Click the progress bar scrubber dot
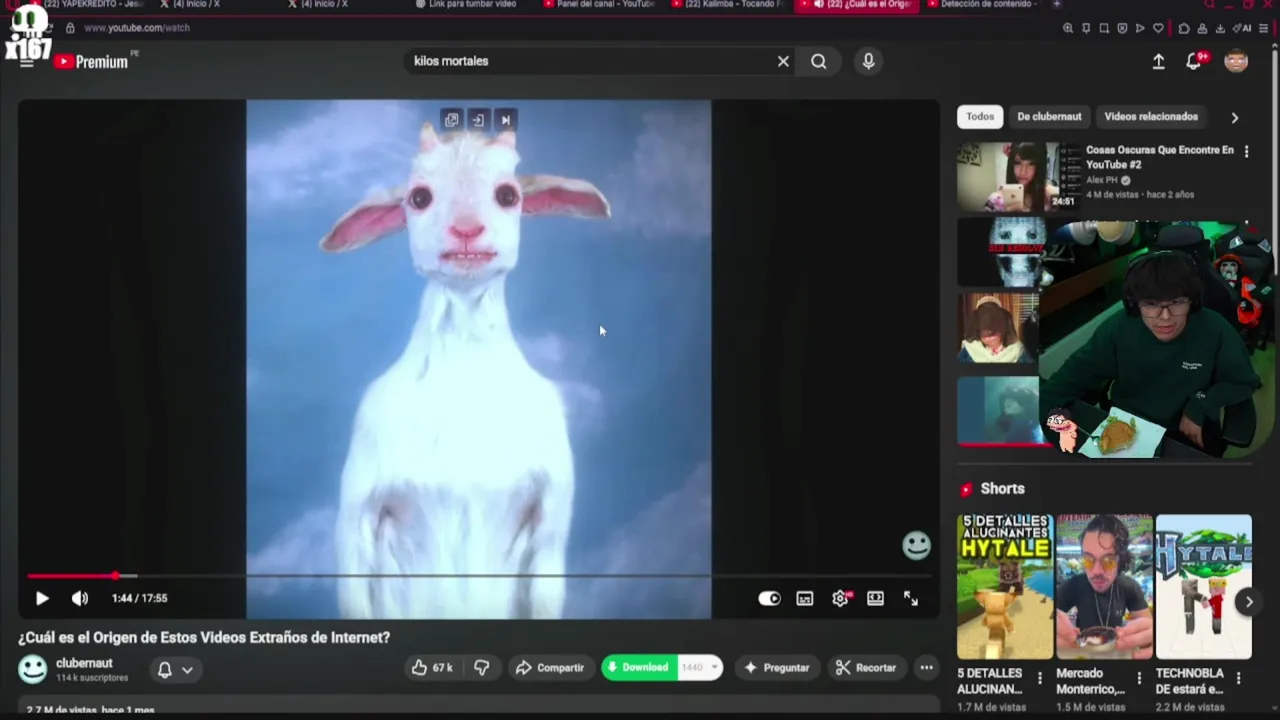Screen dimensions: 1280x720 [x=116, y=576]
